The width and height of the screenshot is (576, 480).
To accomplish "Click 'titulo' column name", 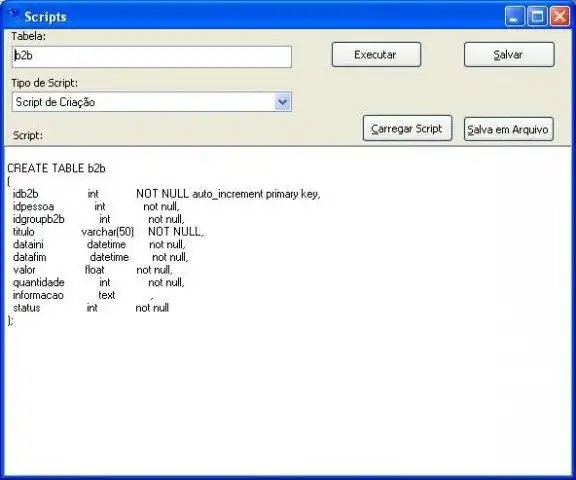I will click(24, 232).
